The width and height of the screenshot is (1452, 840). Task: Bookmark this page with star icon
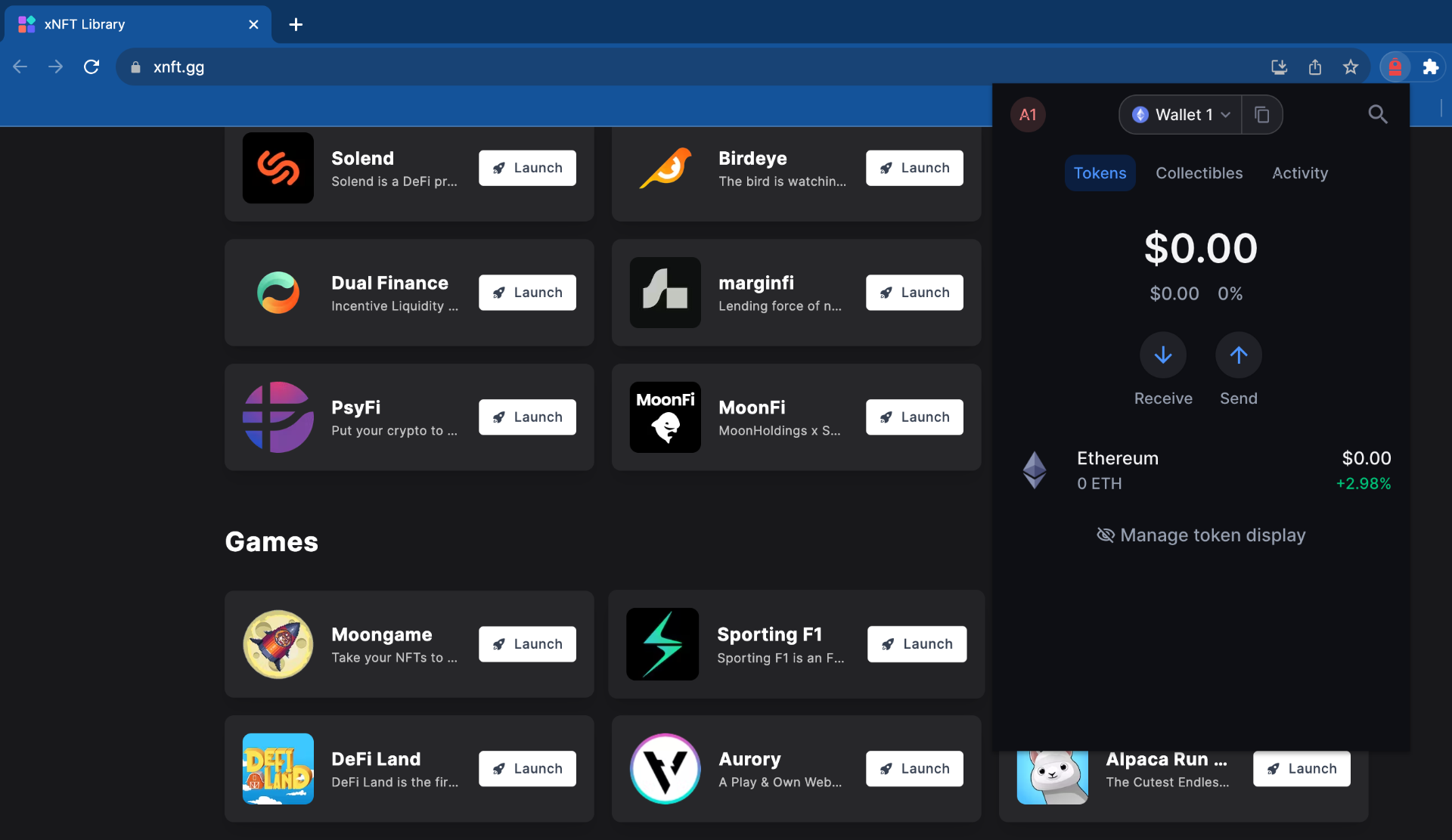tap(1351, 67)
